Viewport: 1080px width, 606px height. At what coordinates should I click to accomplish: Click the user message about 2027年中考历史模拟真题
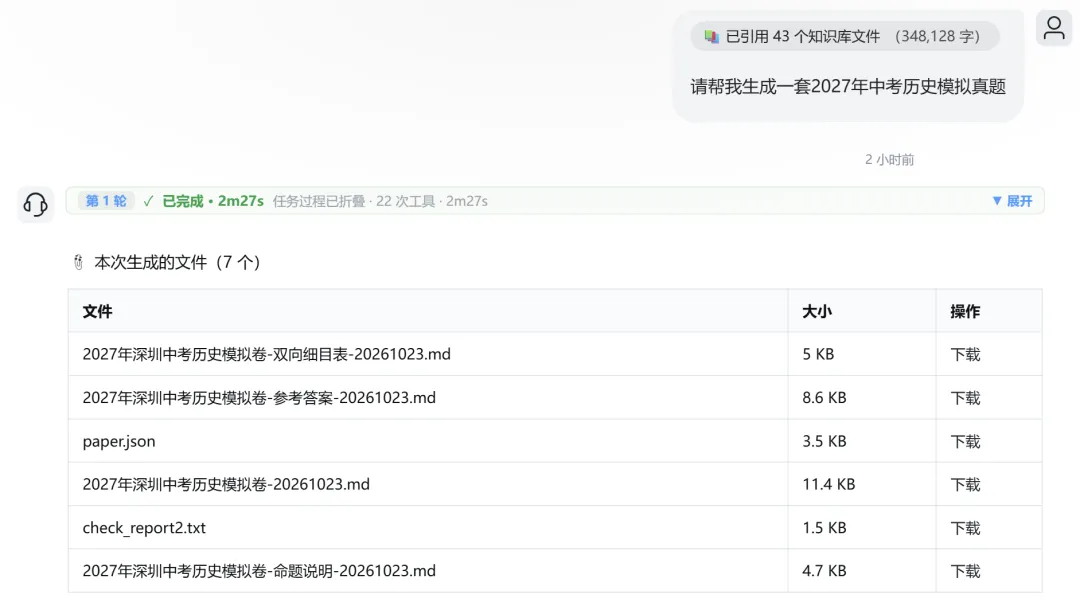[848, 87]
